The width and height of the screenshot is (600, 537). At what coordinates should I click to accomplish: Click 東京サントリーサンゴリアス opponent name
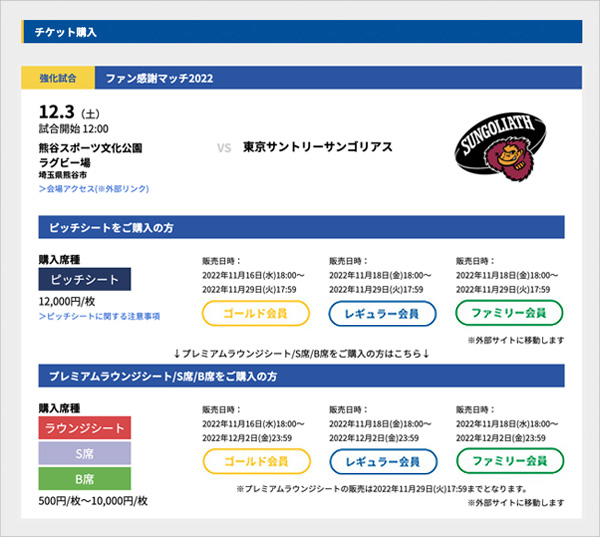point(318,147)
